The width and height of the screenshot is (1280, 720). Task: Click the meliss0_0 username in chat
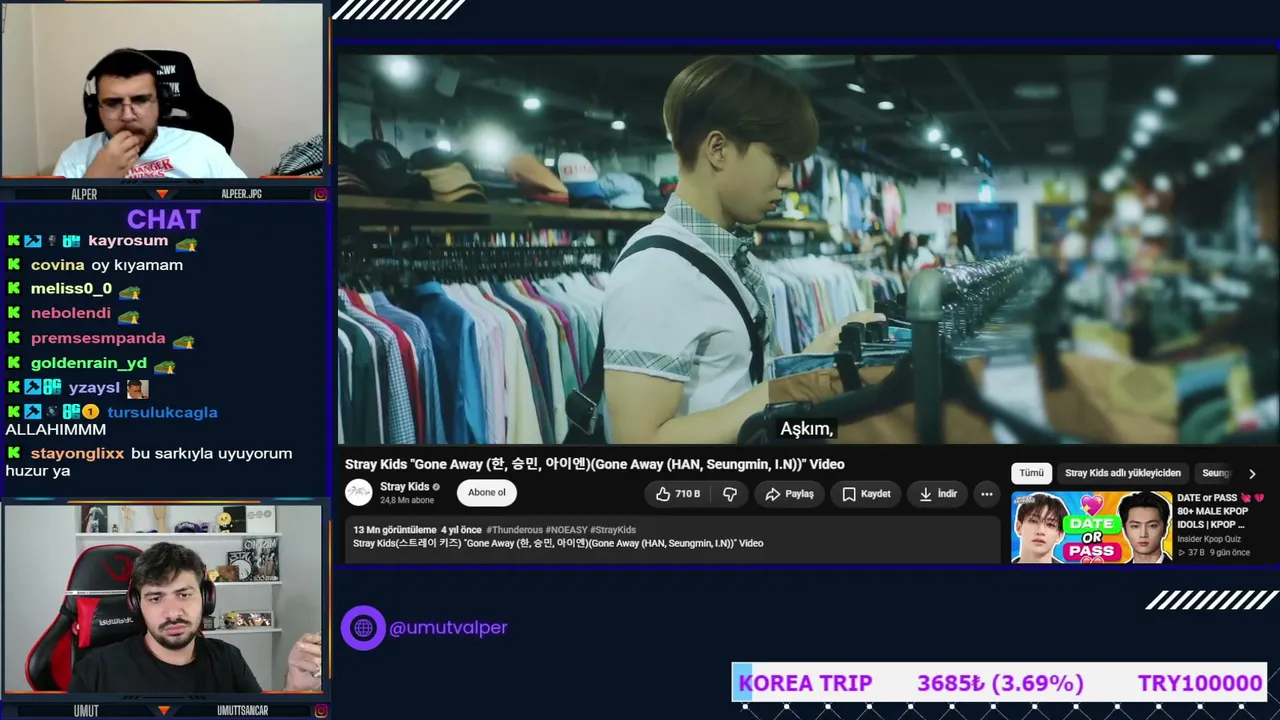point(71,289)
